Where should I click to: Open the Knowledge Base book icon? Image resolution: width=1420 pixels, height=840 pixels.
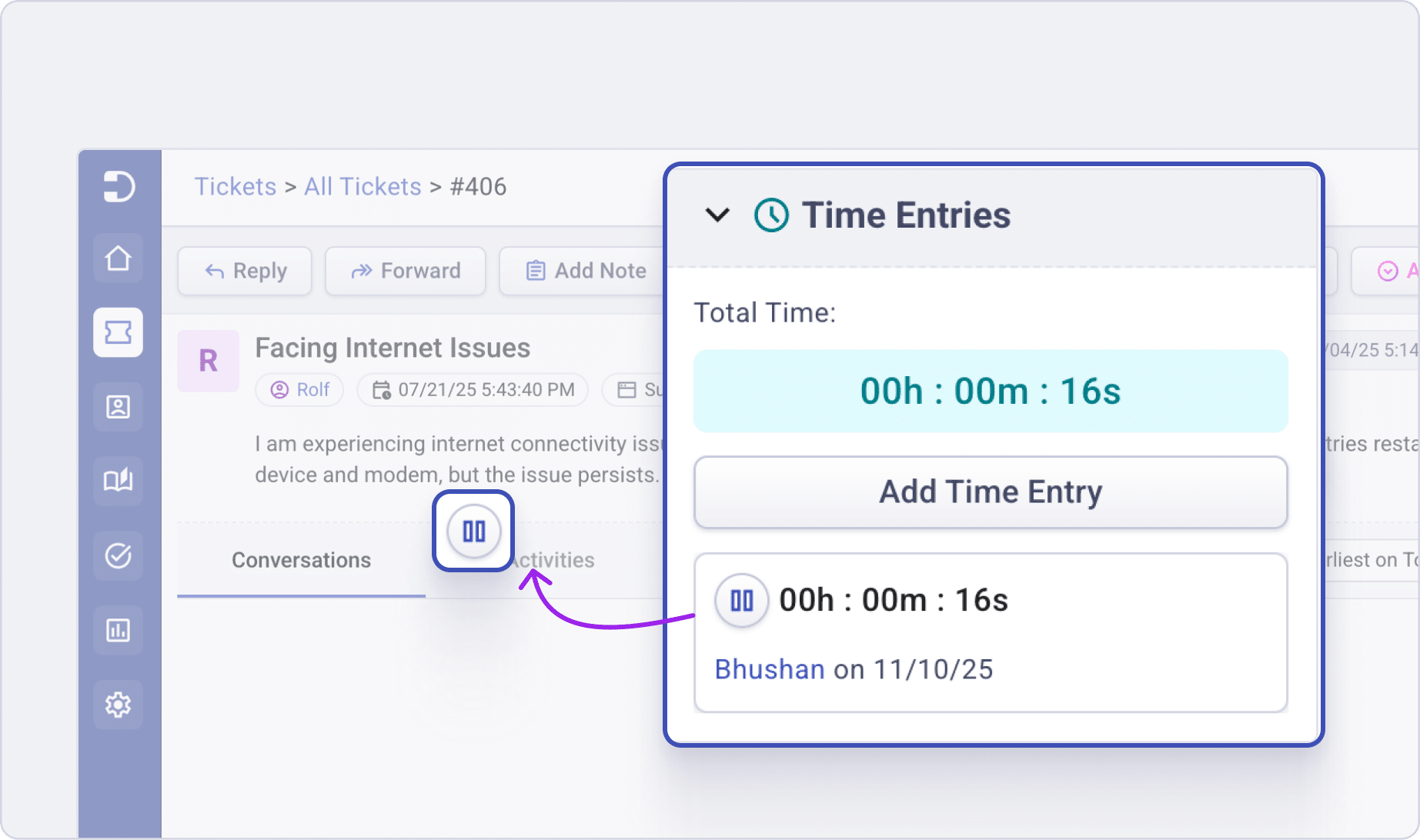118,480
